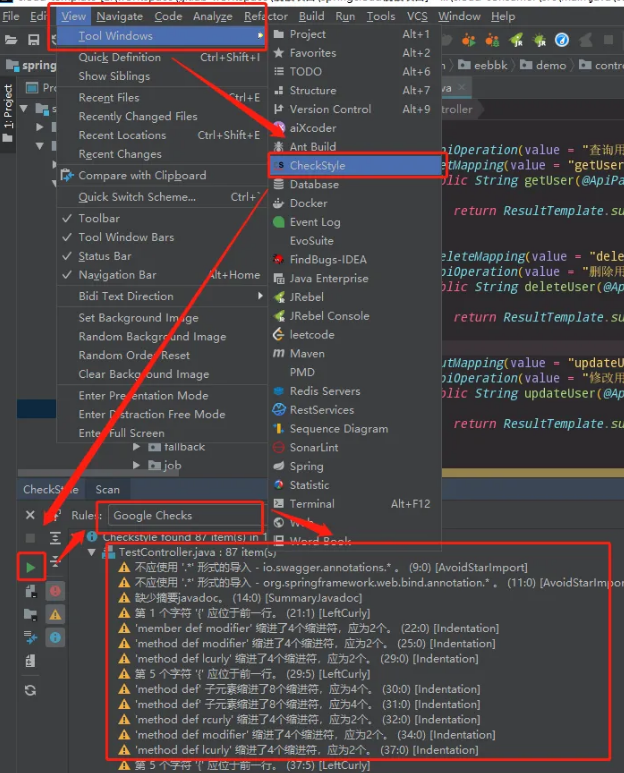The height and width of the screenshot is (773, 624).
Task: Open the Analyze menu
Action: [212, 16]
